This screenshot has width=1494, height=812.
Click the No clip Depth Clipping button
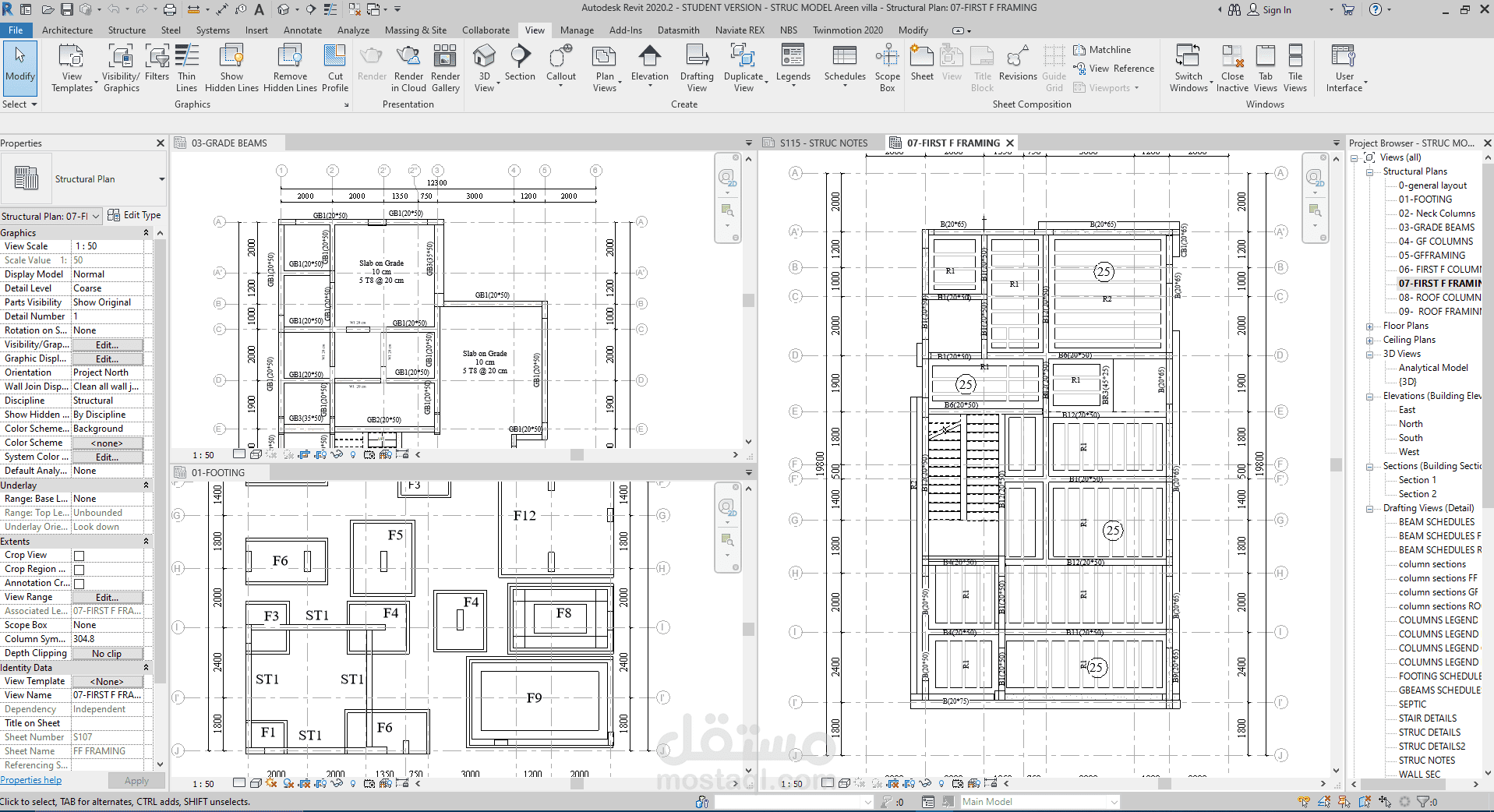[108, 654]
